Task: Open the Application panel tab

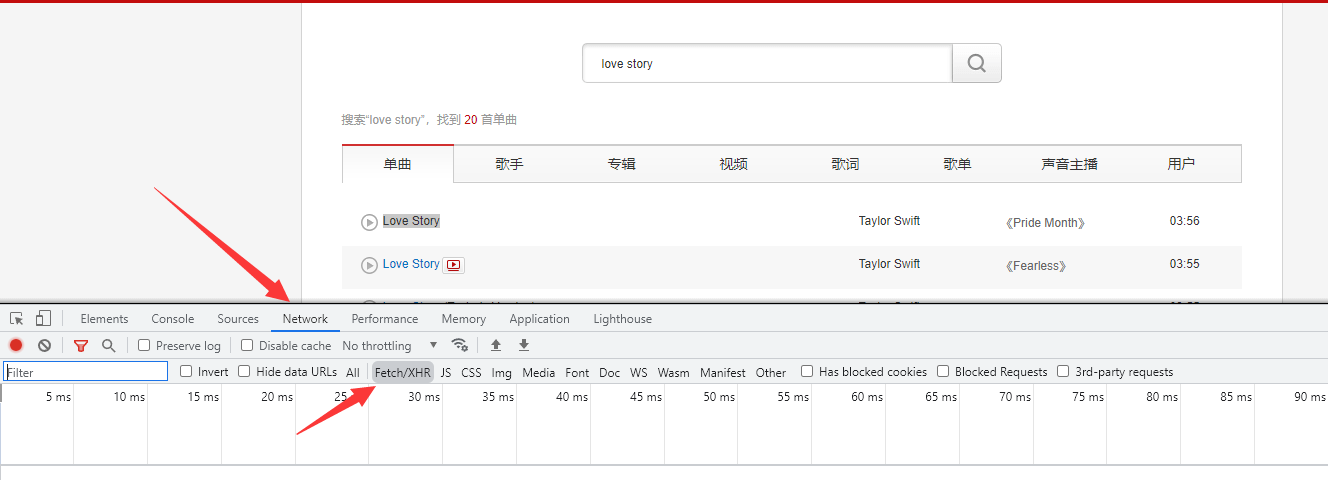Action: coord(539,319)
